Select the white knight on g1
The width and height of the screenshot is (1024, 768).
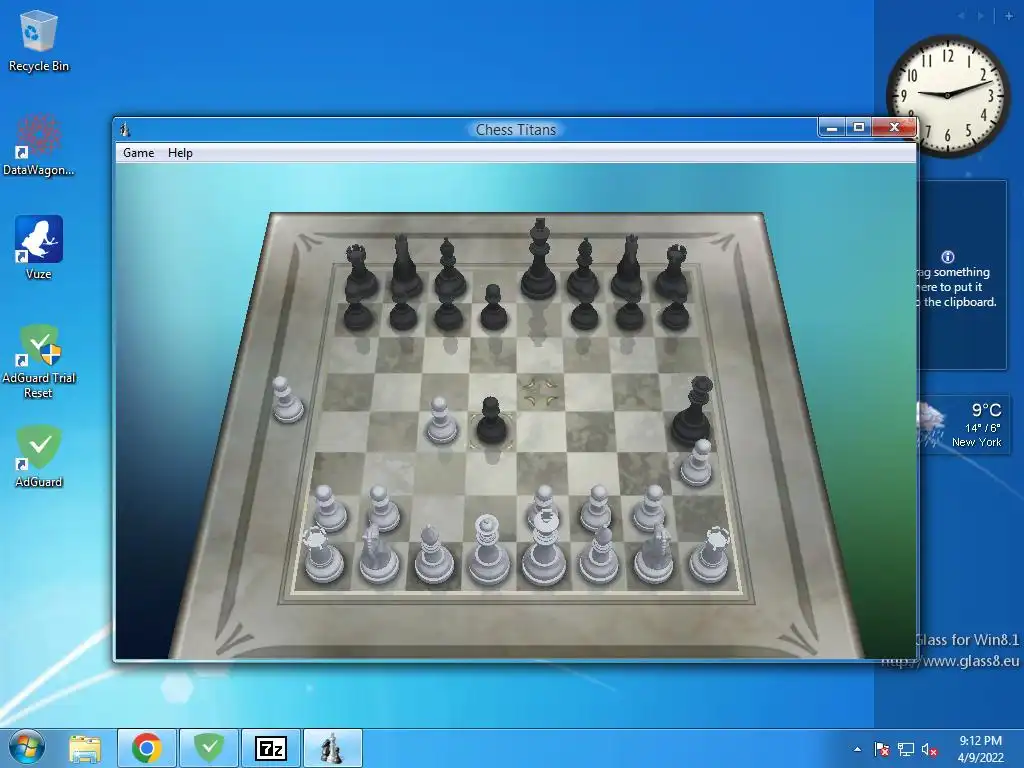coord(654,554)
